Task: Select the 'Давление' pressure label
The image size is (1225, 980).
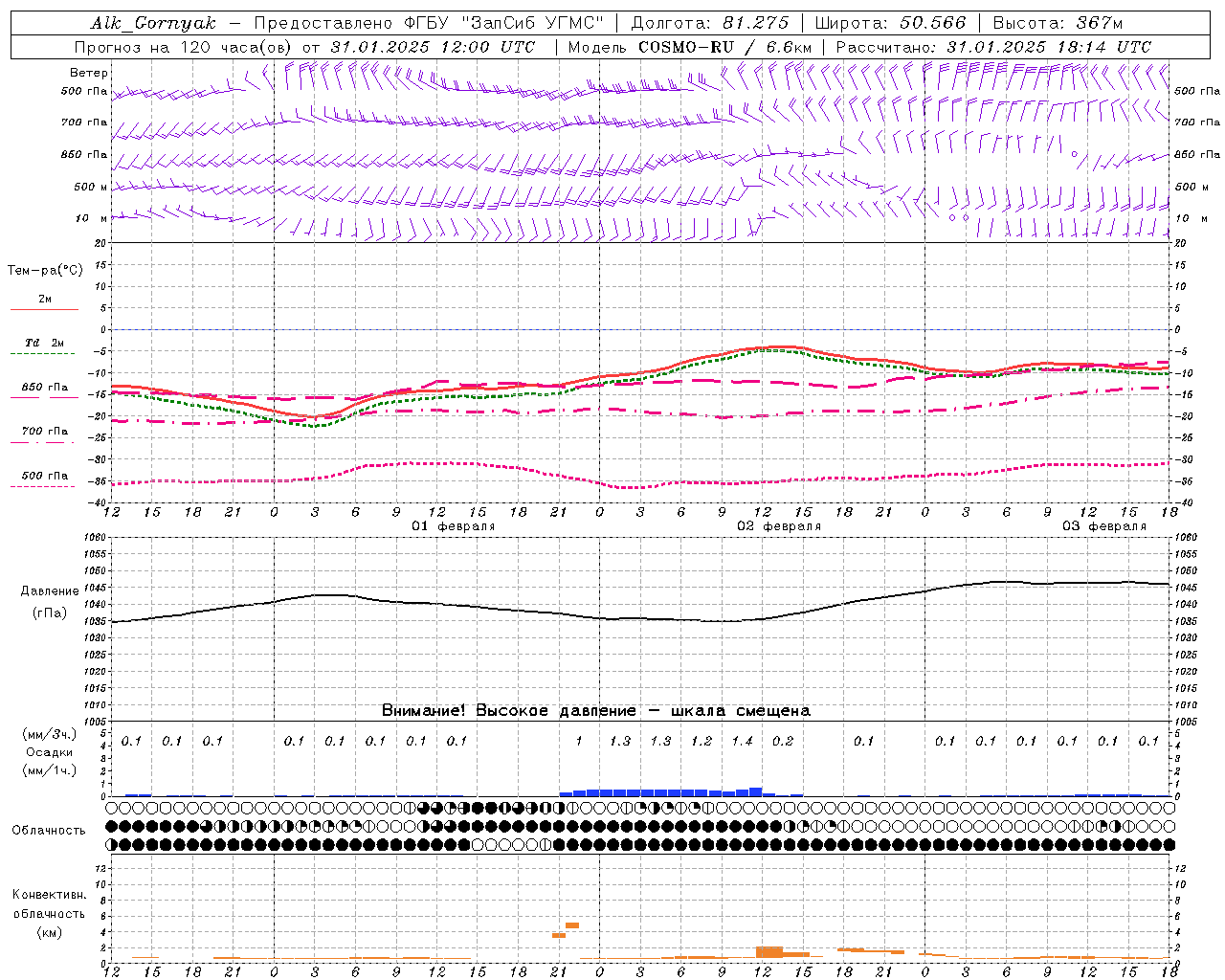Action: (x=50, y=591)
